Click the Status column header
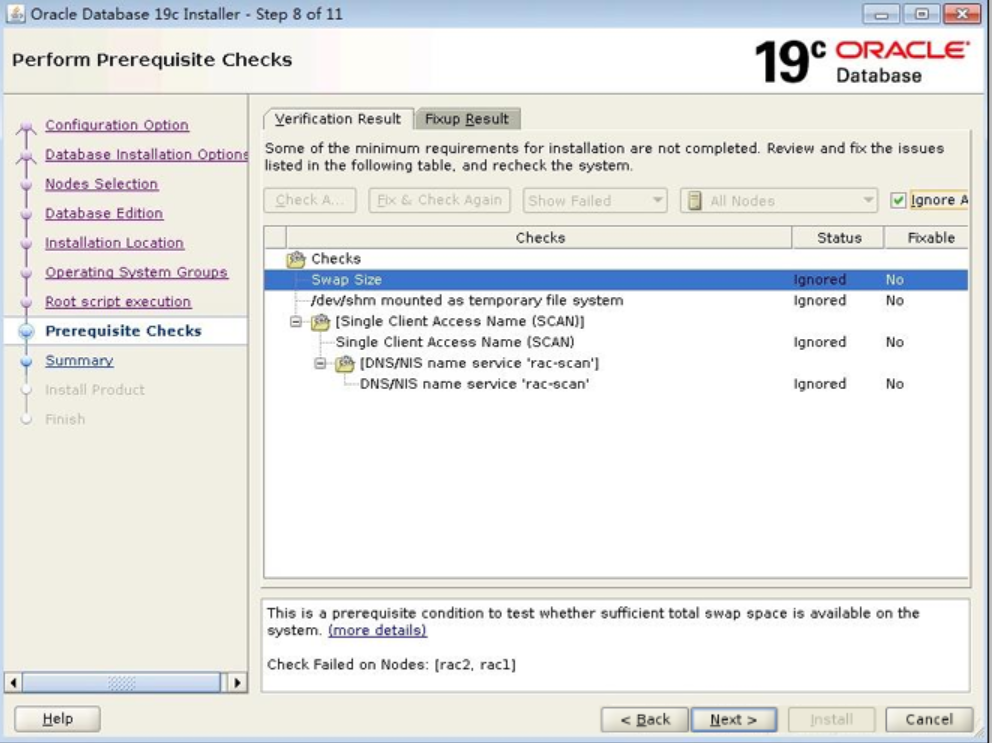This screenshot has width=992, height=743. (x=838, y=238)
